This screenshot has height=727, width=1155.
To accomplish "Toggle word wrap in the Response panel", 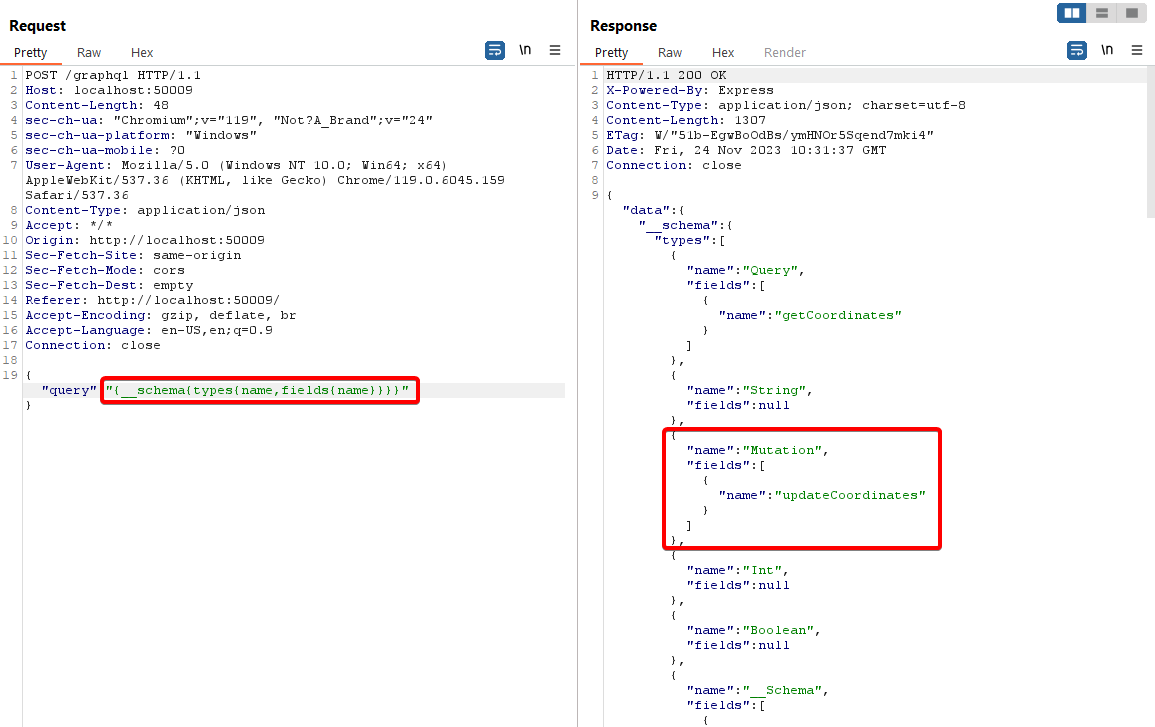I will 1077,51.
